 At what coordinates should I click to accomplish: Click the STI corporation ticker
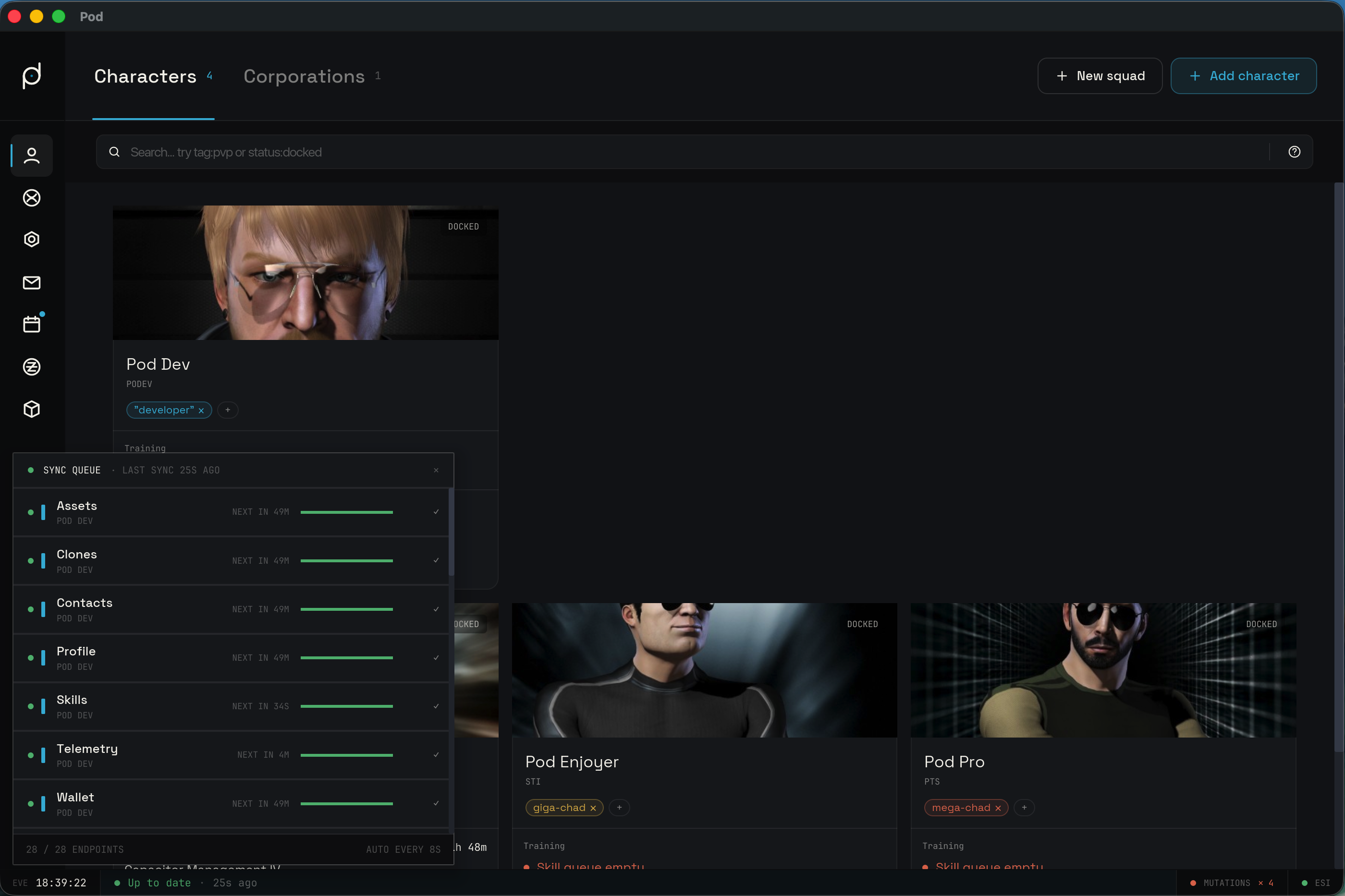[532, 782]
